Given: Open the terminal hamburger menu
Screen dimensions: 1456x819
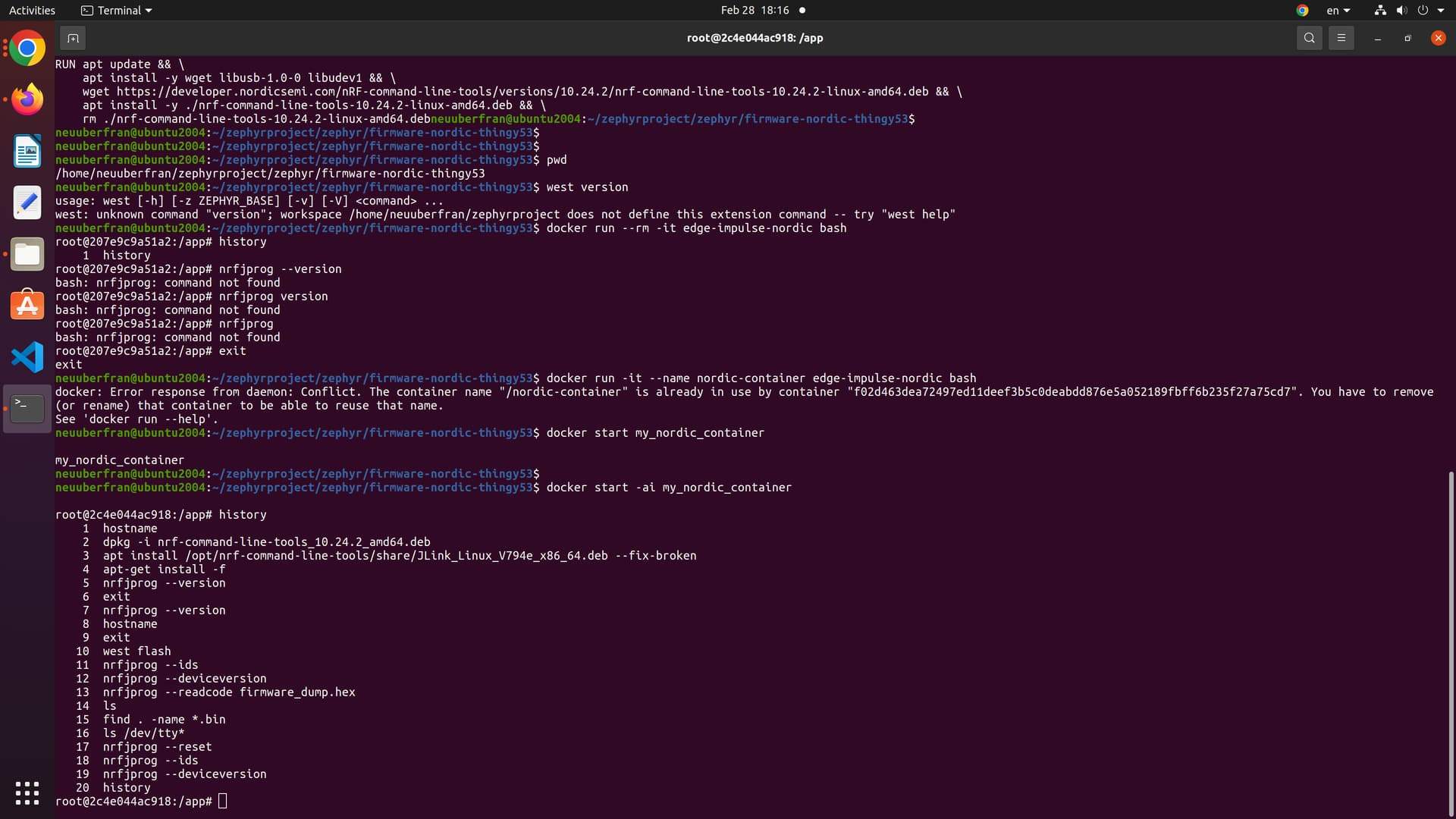Looking at the screenshot, I should (x=1341, y=38).
